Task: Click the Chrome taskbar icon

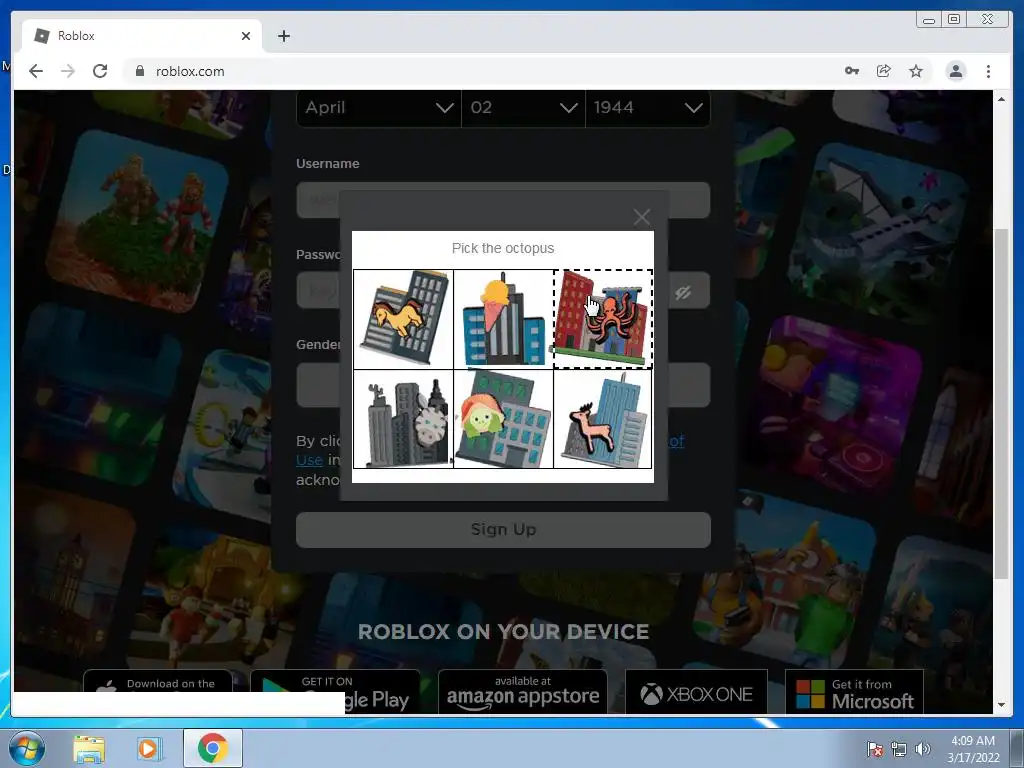Action: [x=212, y=748]
